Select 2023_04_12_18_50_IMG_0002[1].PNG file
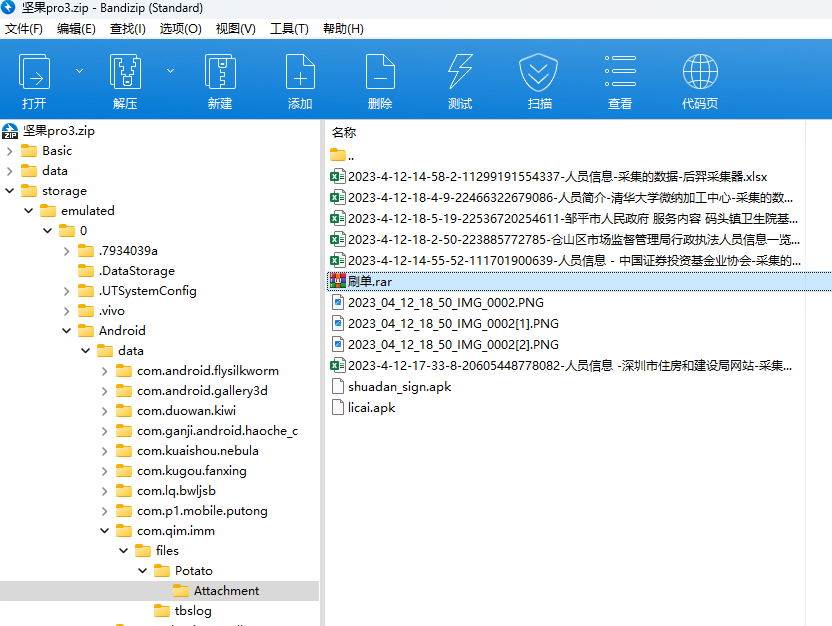Viewport: 832px width, 626px height. (x=444, y=324)
